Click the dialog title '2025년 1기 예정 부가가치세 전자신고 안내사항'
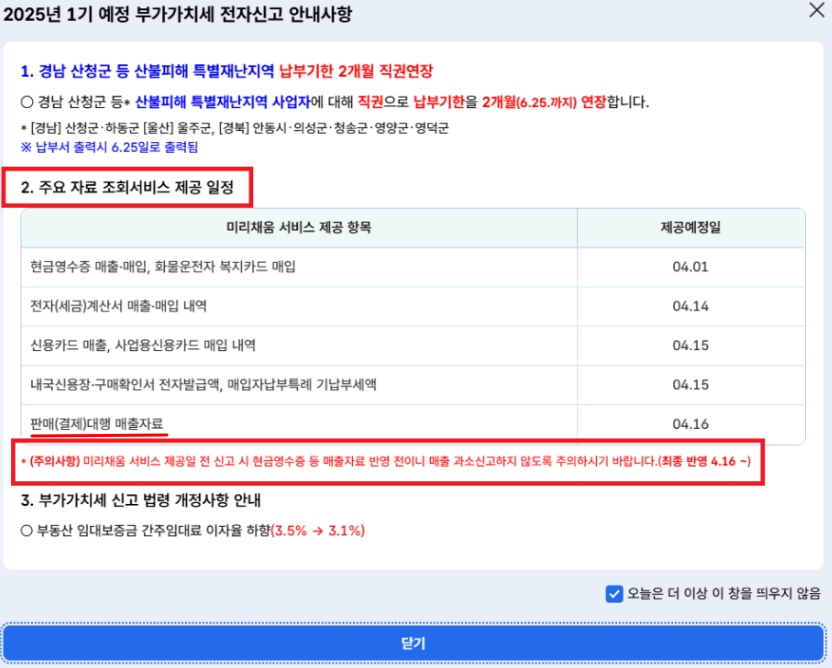This screenshot has width=832, height=668. (x=178, y=14)
